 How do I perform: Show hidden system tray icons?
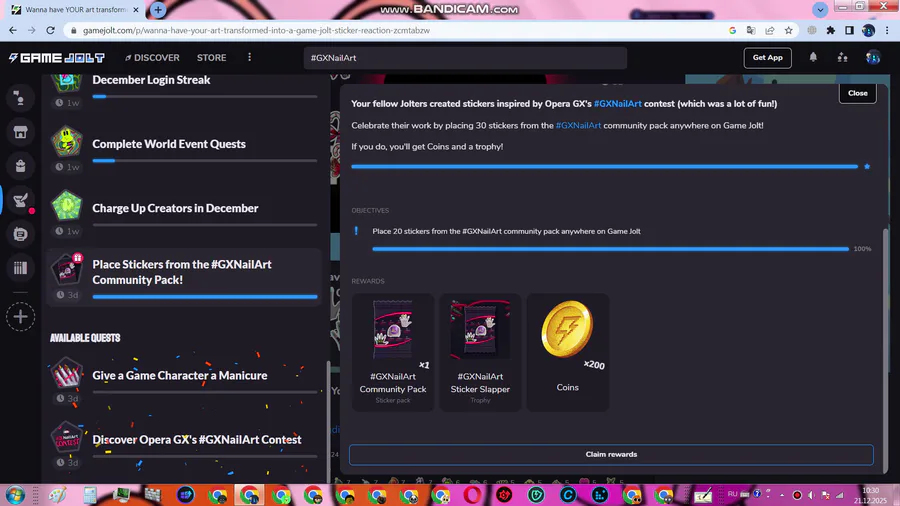782,495
